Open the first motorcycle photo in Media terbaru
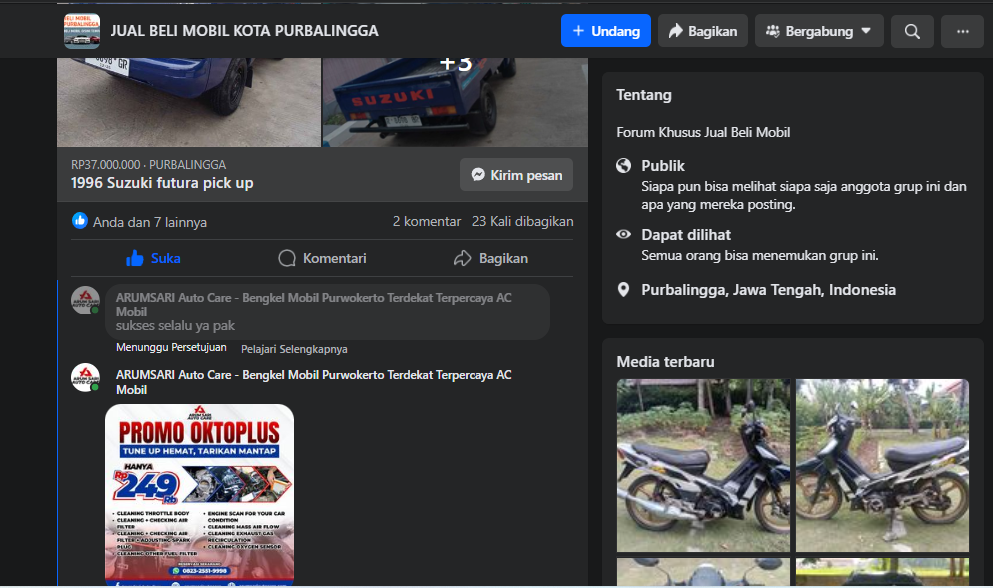The height and width of the screenshot is (588, 993). point(703,465)
